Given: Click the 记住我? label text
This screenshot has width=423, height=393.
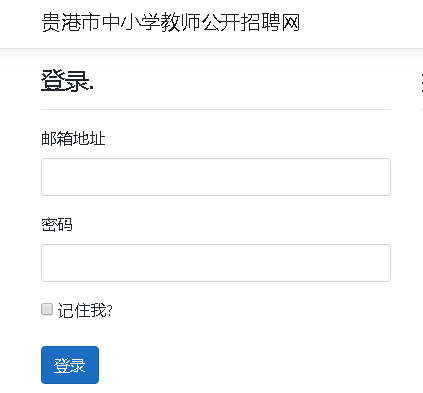Looking at the screenshot, I should (85, 311).
